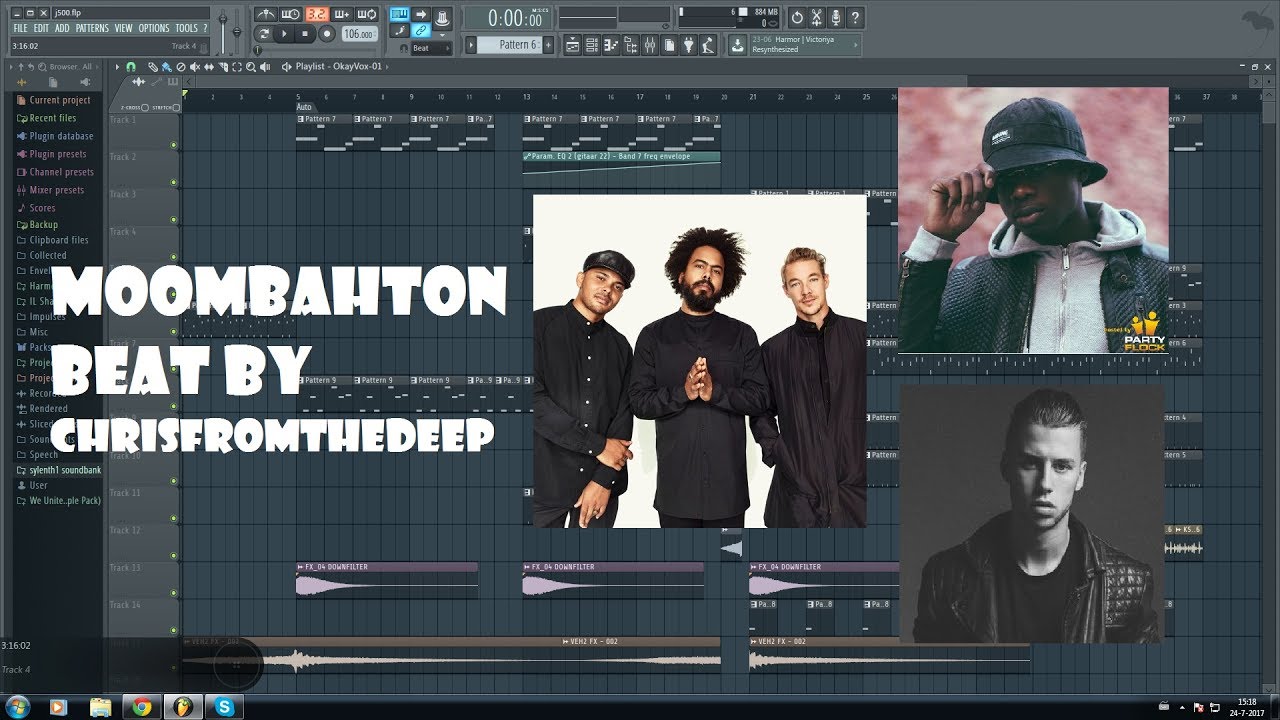Open the help question mark icon
1280x720 pixels.
point(855,17)
